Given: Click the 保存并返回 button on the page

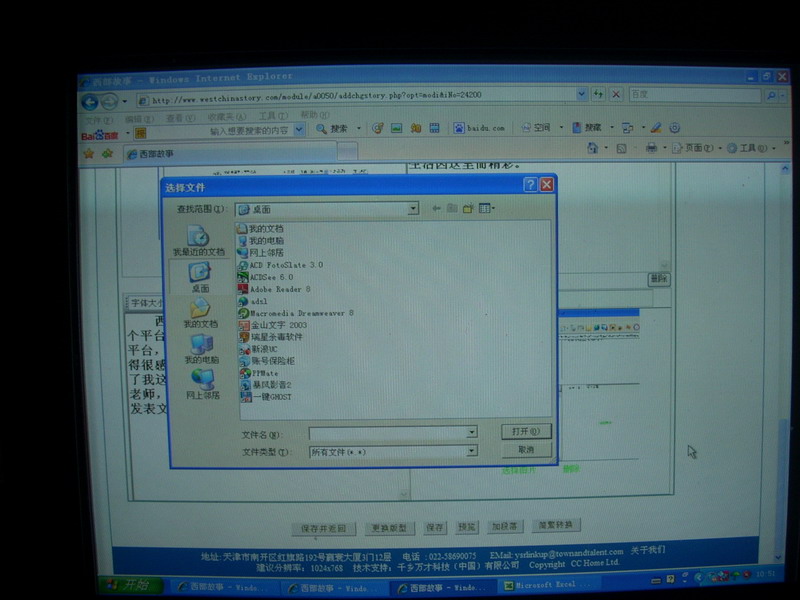Looking at the screenshot, I should 323,529.
